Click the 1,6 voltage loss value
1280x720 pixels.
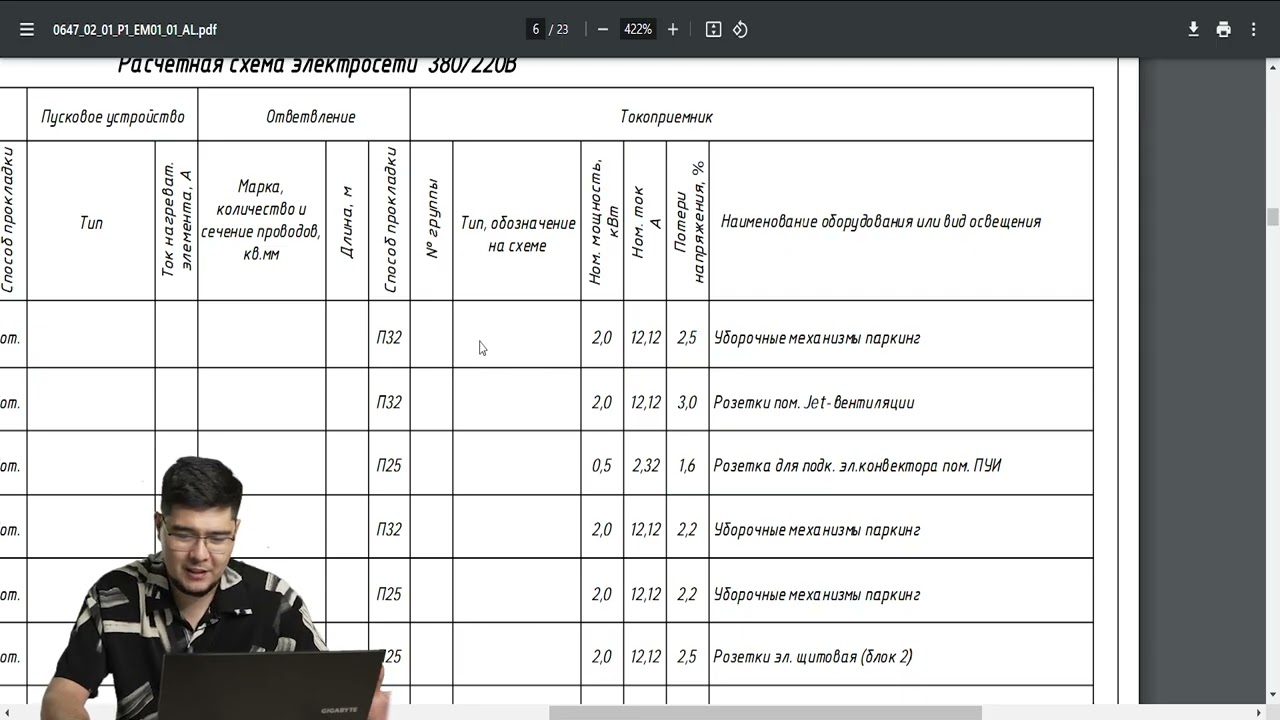click(x=687, y=466)
